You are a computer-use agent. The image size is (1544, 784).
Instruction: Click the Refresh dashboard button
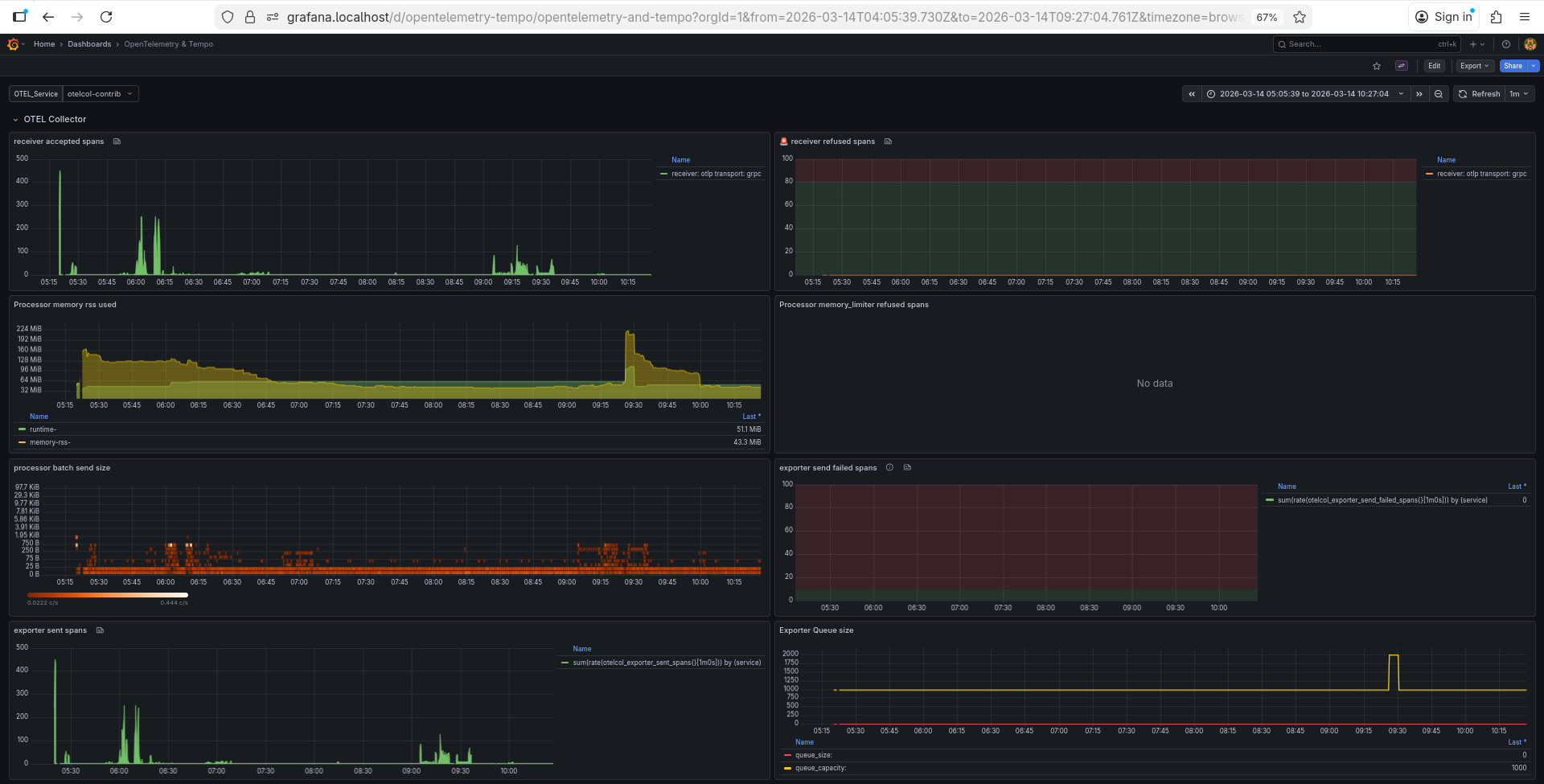[x=1479, y=94]
